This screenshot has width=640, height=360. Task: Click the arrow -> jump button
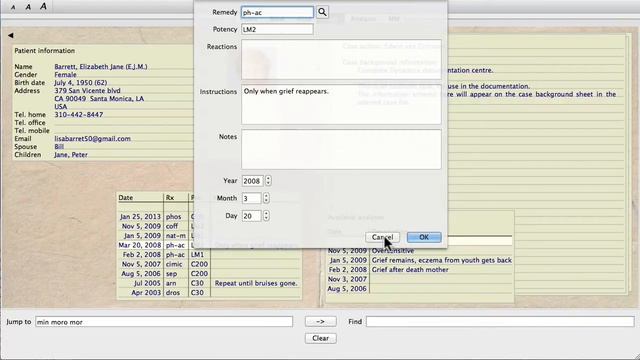pos(320,322)
